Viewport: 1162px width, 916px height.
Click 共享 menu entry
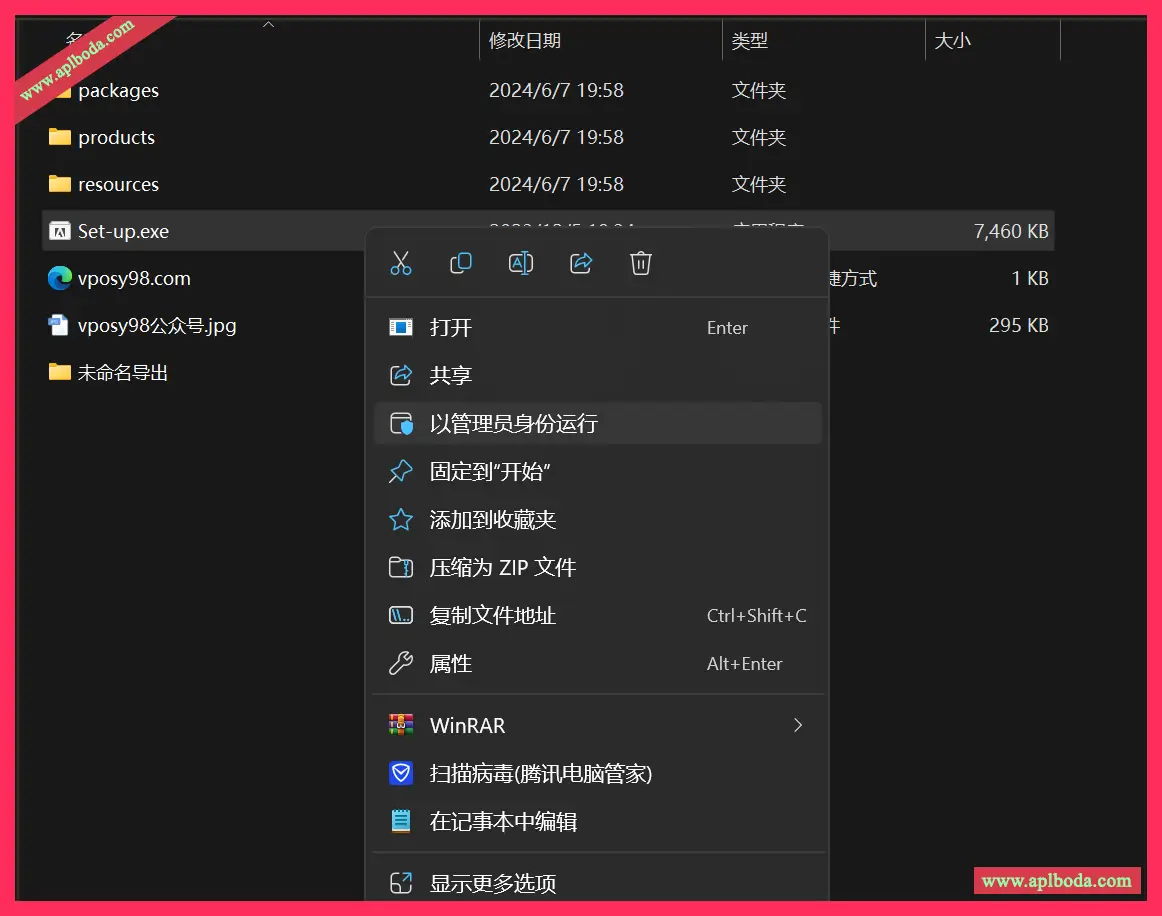[x=451, y=376]
